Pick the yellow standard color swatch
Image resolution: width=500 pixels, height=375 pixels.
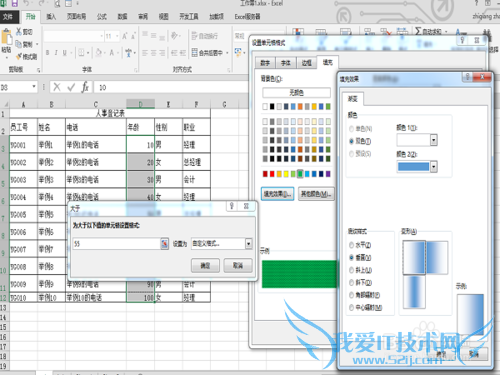point(286,174)
